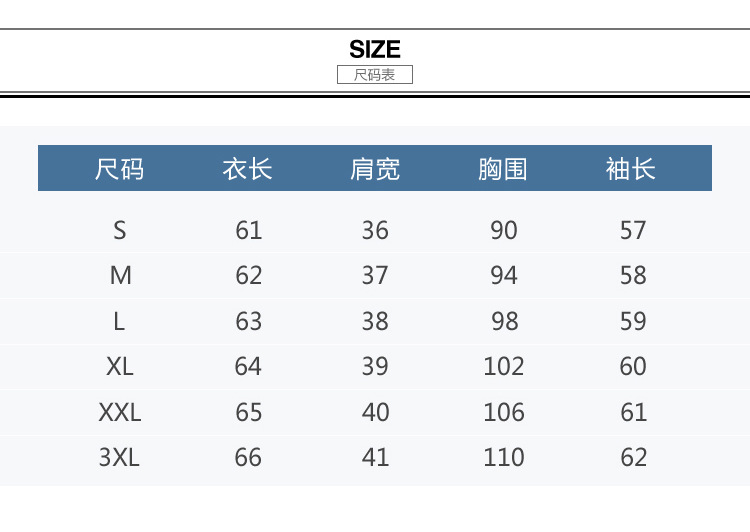This screenshot has width=750, height=532.
Task: Click the 3XL size row label
Action: click(120, 457)
